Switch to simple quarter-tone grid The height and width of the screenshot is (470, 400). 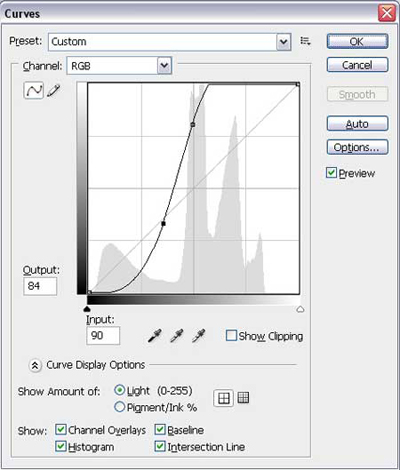pos(223,398)
